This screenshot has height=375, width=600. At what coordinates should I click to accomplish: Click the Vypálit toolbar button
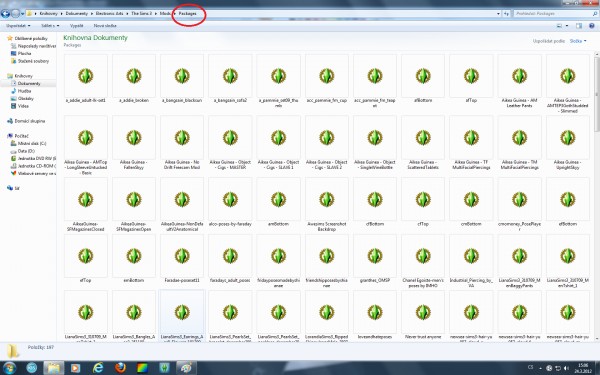[77, 26]
